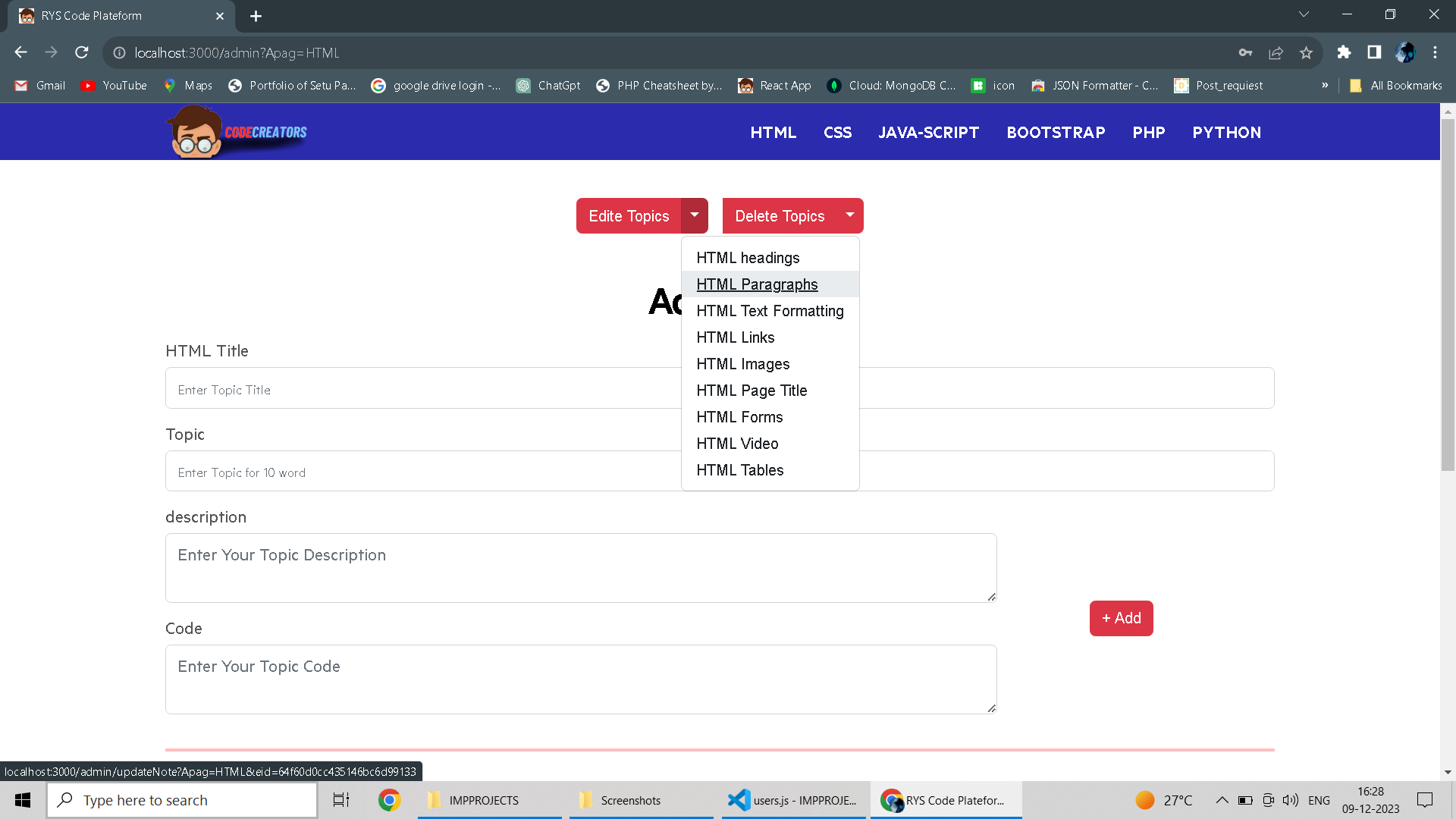Select HTML Paragraphs from the dropdown

pyautogui.click(x=757, y=284)
